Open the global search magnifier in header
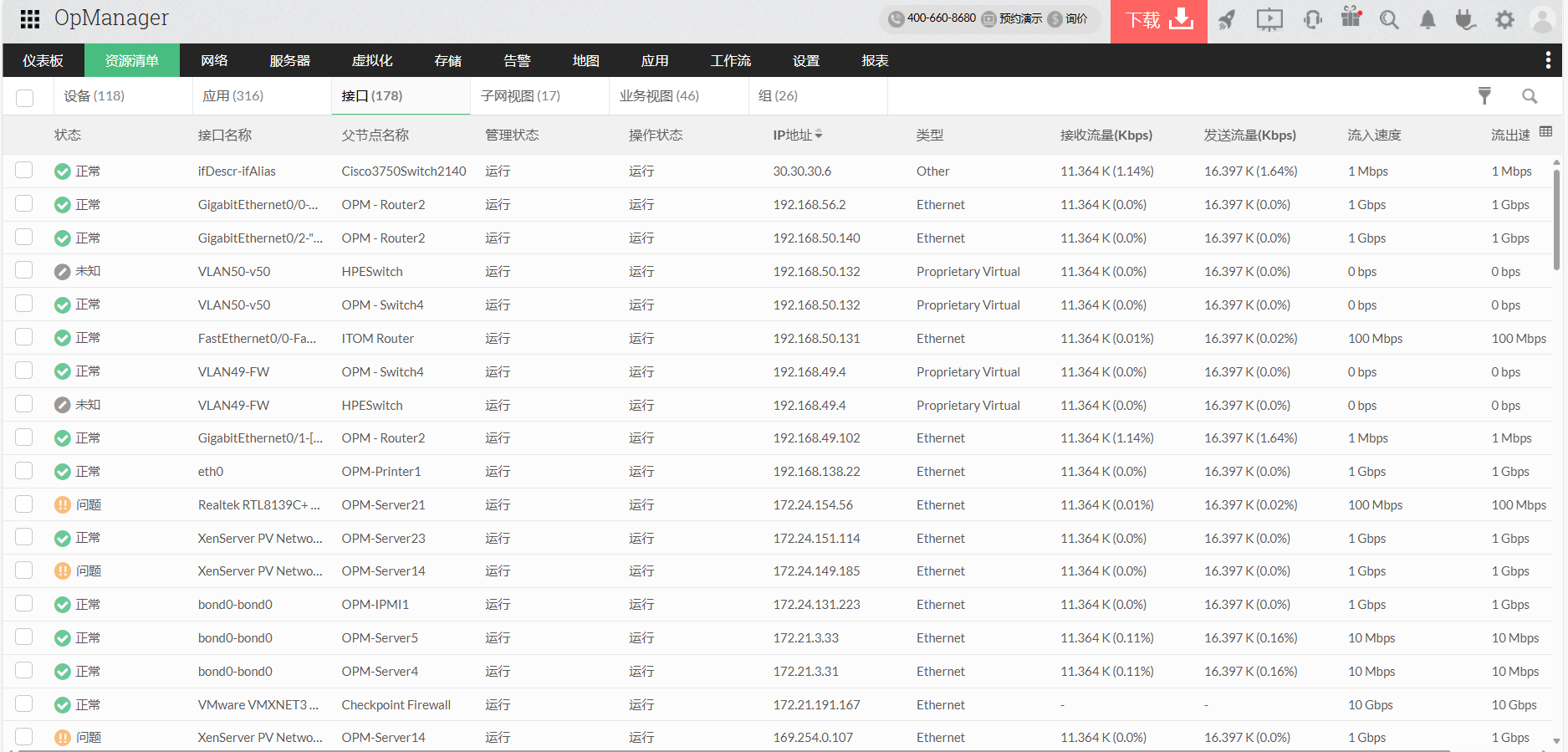1568x752 pixels. (1389, 19)
